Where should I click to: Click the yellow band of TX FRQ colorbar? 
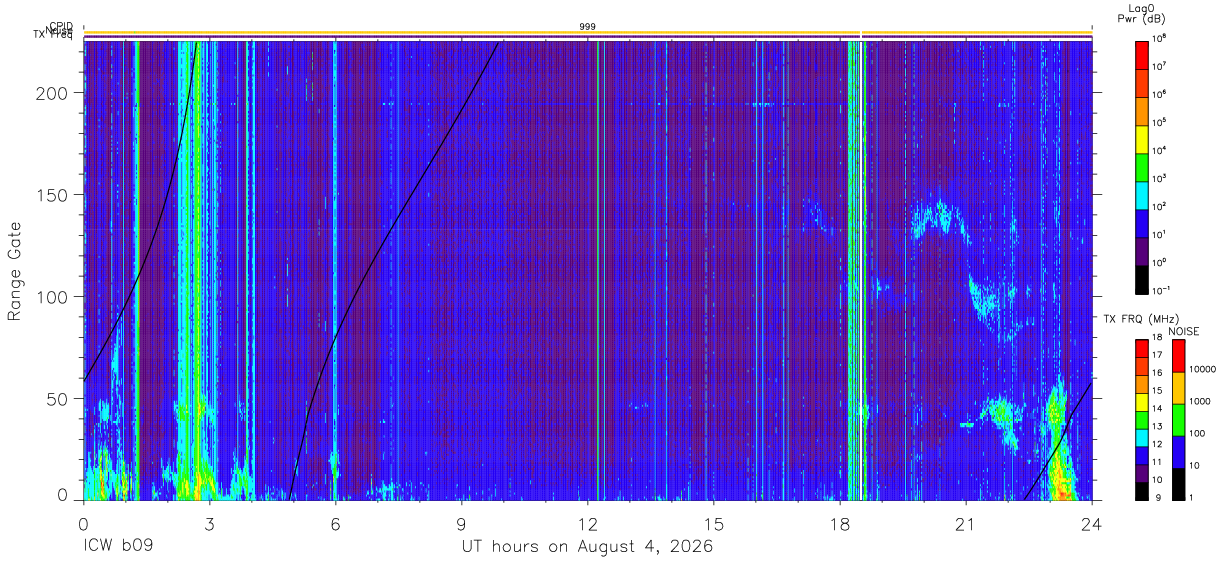point(1142,402)
